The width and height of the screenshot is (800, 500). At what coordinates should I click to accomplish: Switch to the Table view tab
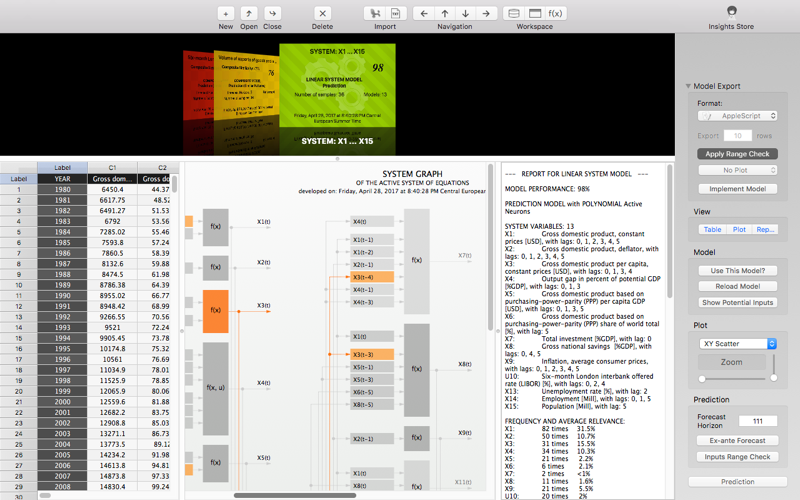tap(712, 230)
